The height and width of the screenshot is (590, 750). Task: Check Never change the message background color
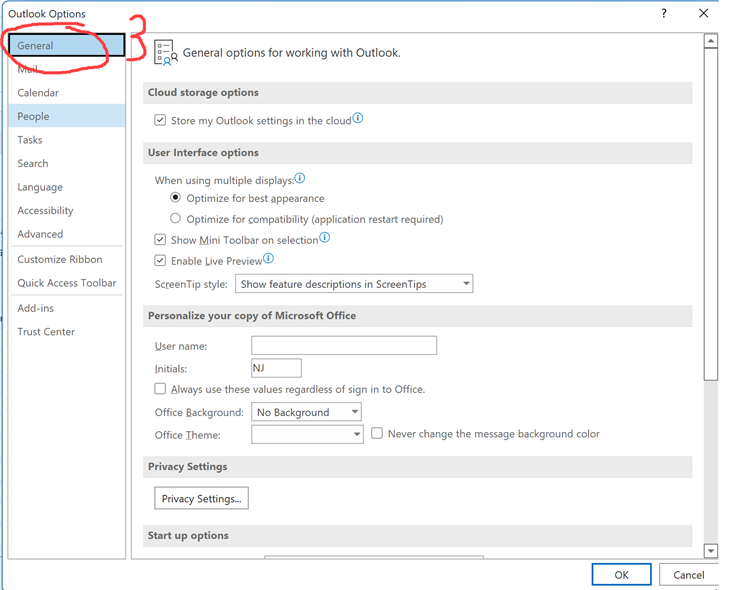point(377,434)
